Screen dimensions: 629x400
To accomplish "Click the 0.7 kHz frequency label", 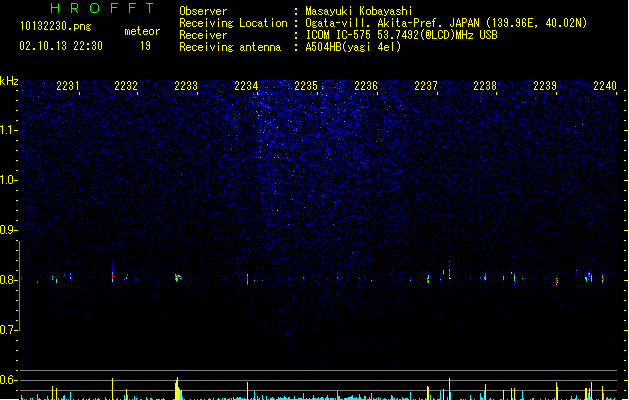I will [8, 330].
